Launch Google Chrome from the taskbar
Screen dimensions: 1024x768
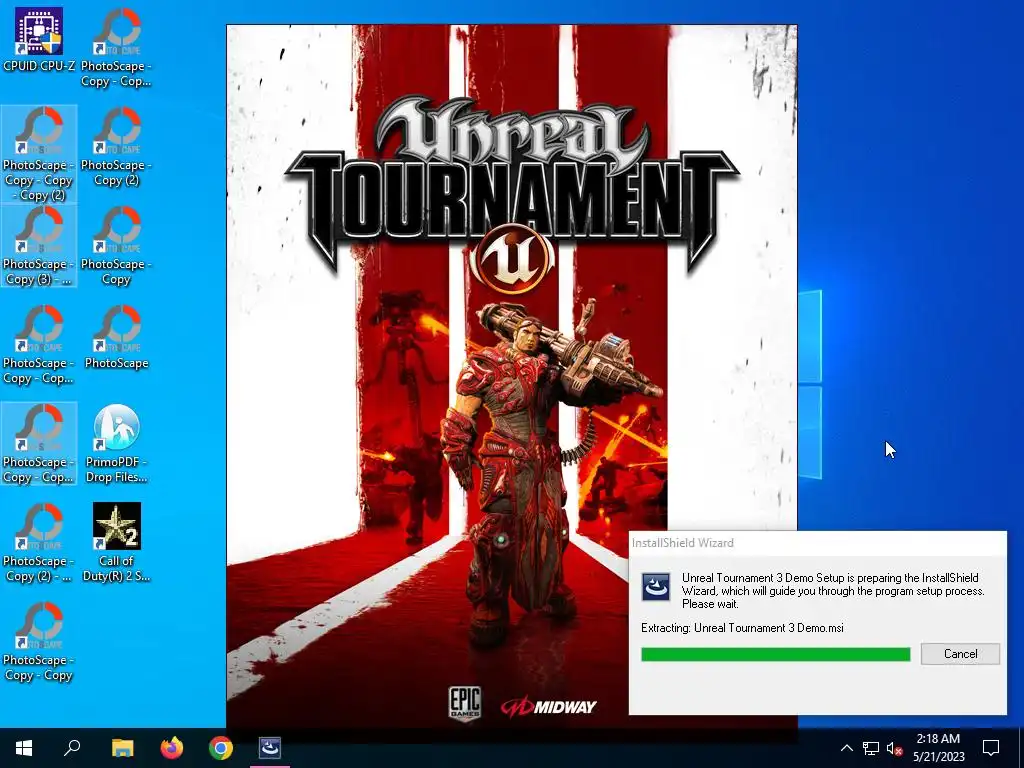(221, 748)
